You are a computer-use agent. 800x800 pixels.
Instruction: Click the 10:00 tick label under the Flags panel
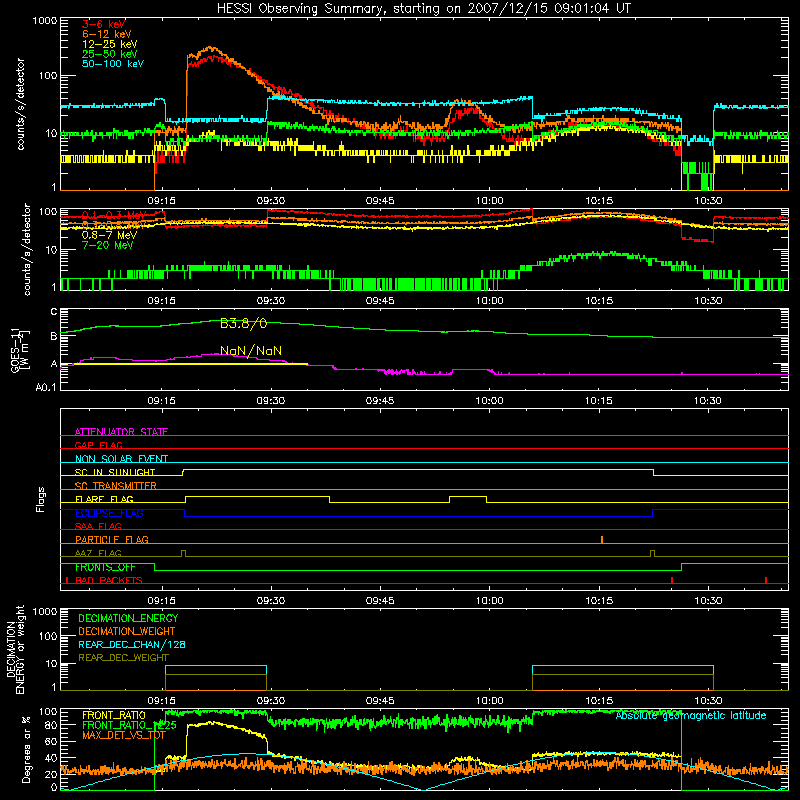tap(489, 601)
